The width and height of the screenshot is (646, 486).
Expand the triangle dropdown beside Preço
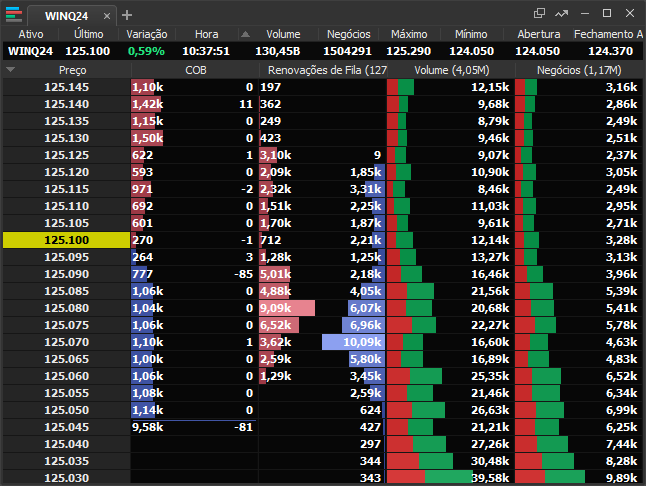click(x=11, y=70)
